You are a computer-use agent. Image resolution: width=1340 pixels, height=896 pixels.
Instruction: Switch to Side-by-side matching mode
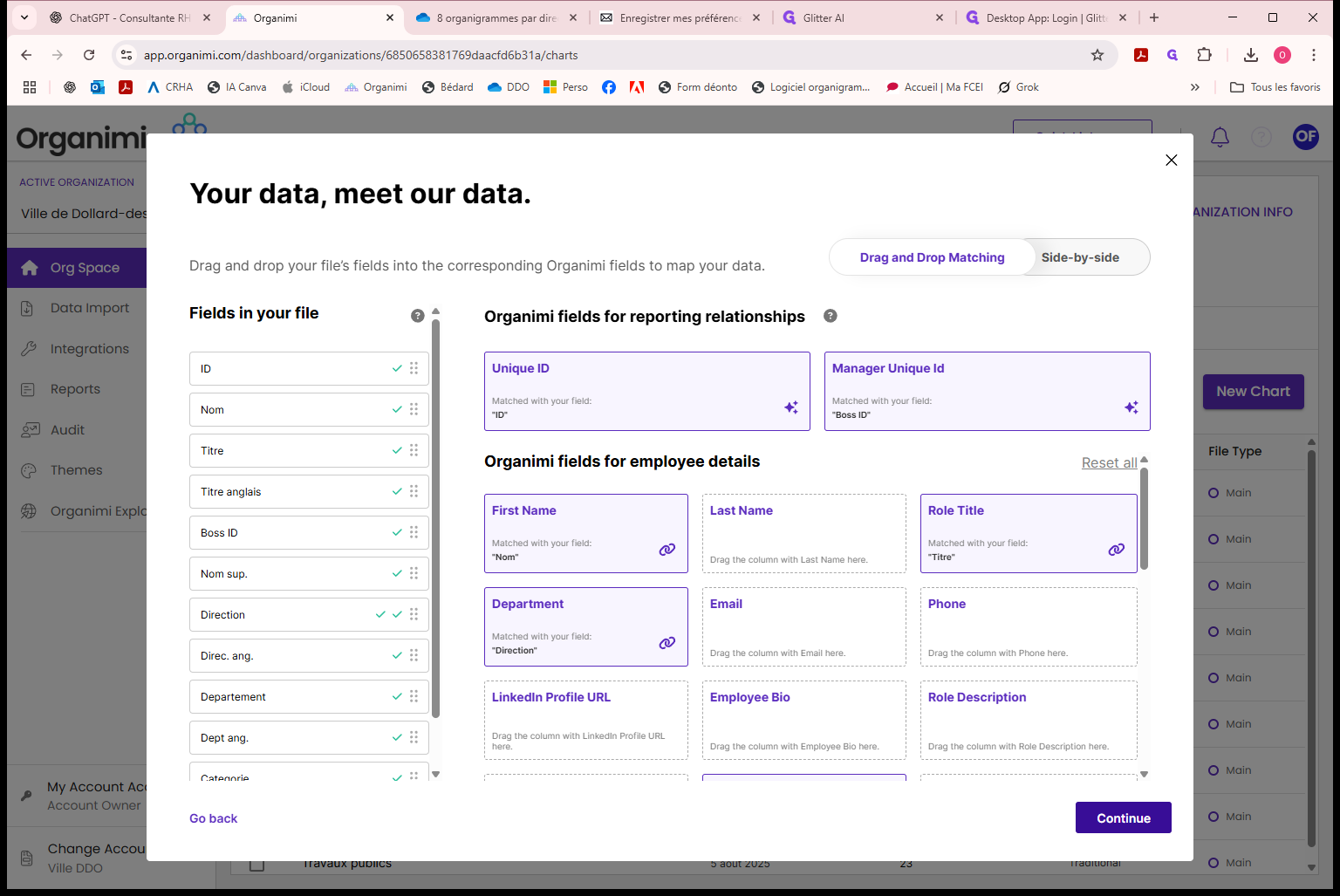[1080, 257]
